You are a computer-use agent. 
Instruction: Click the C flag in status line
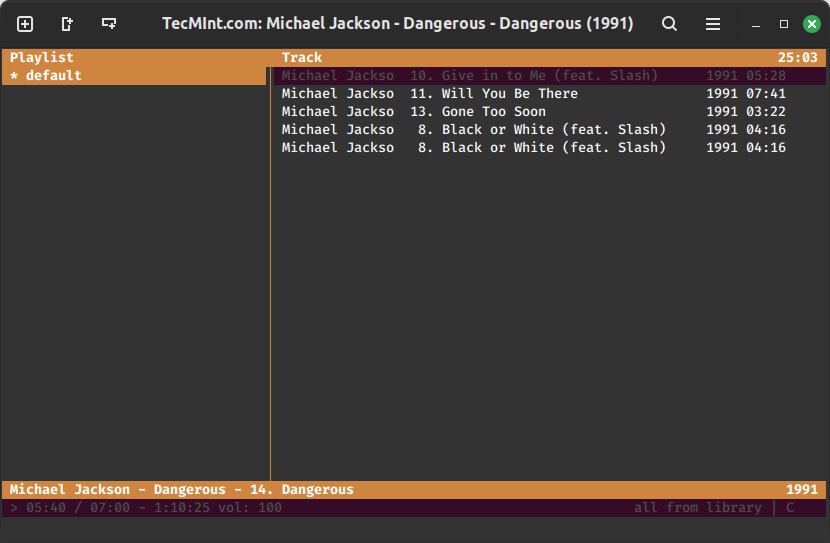coord(790,508)
